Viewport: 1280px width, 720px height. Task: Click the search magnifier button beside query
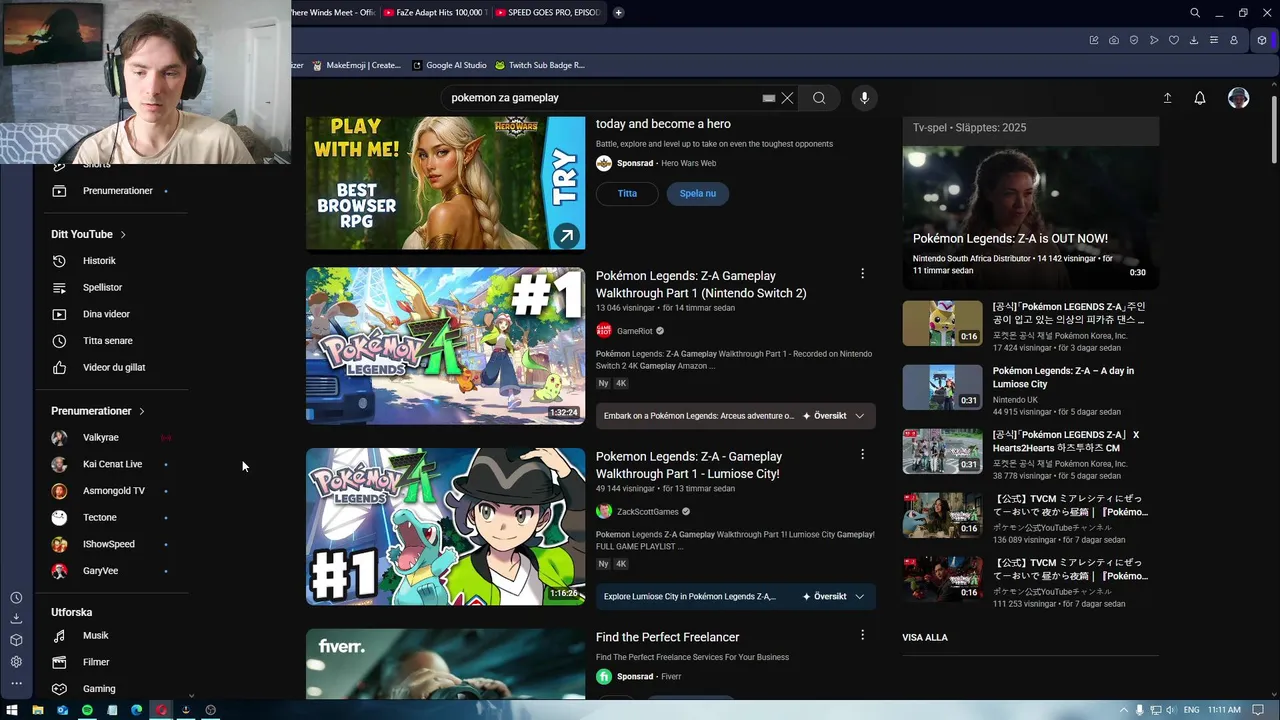click(819, 98)
